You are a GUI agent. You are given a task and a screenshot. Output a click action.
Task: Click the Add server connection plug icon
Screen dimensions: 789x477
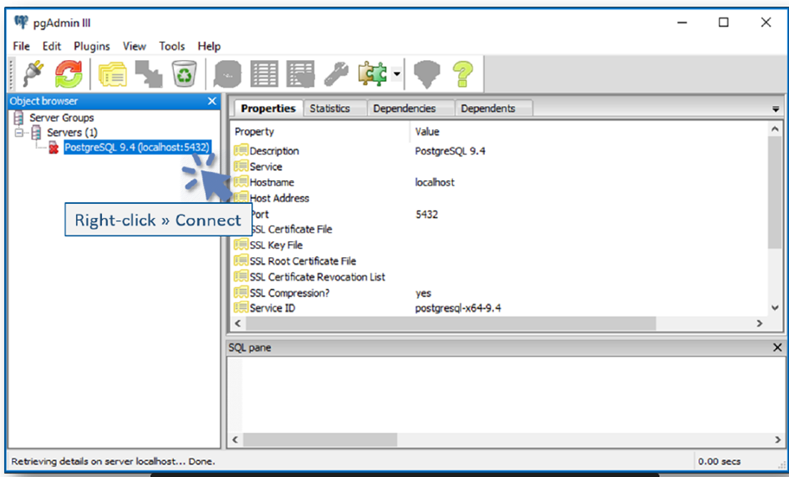tap(31, 73)
